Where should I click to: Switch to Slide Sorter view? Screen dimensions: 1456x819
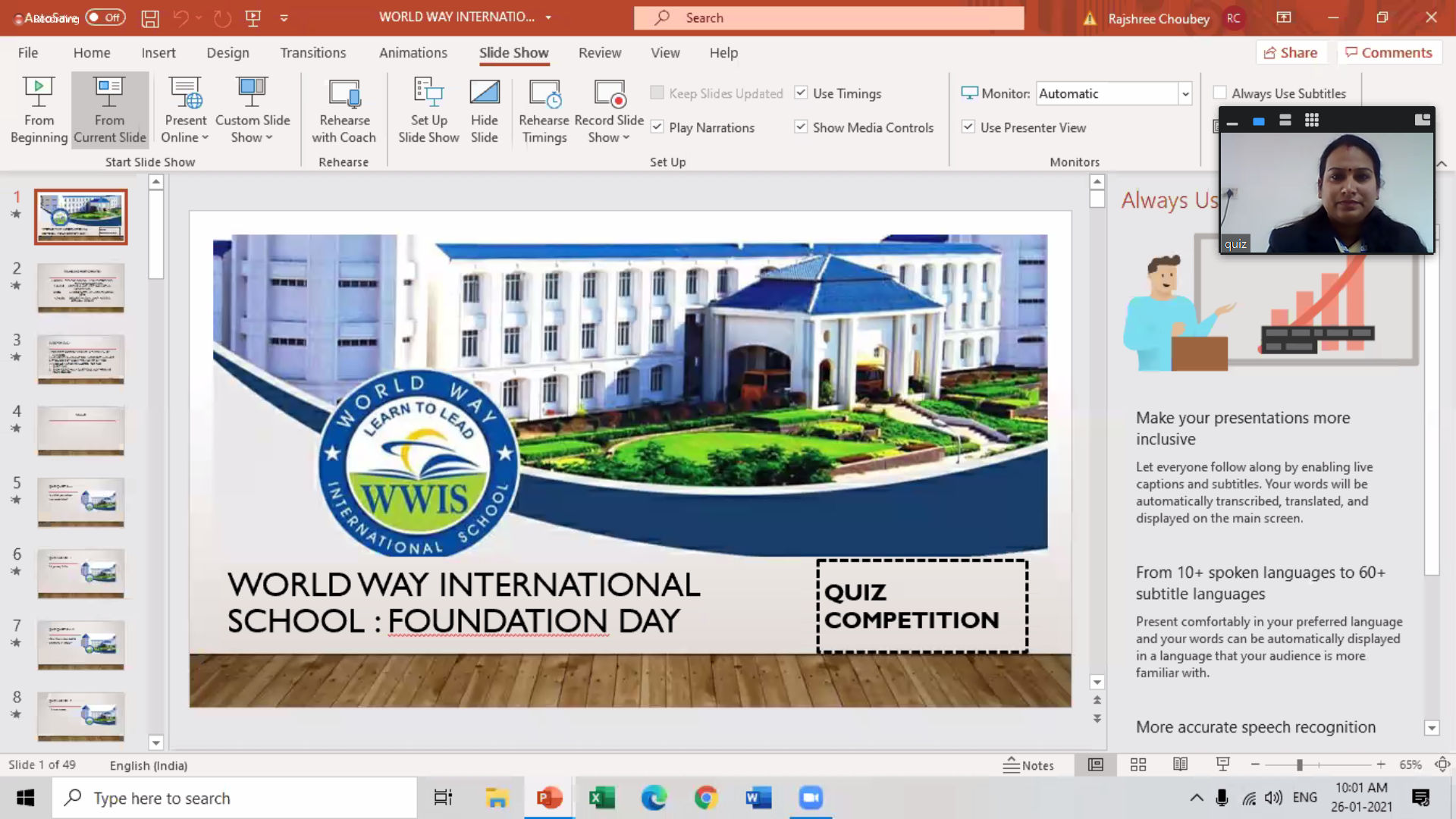pos(1138,764)
